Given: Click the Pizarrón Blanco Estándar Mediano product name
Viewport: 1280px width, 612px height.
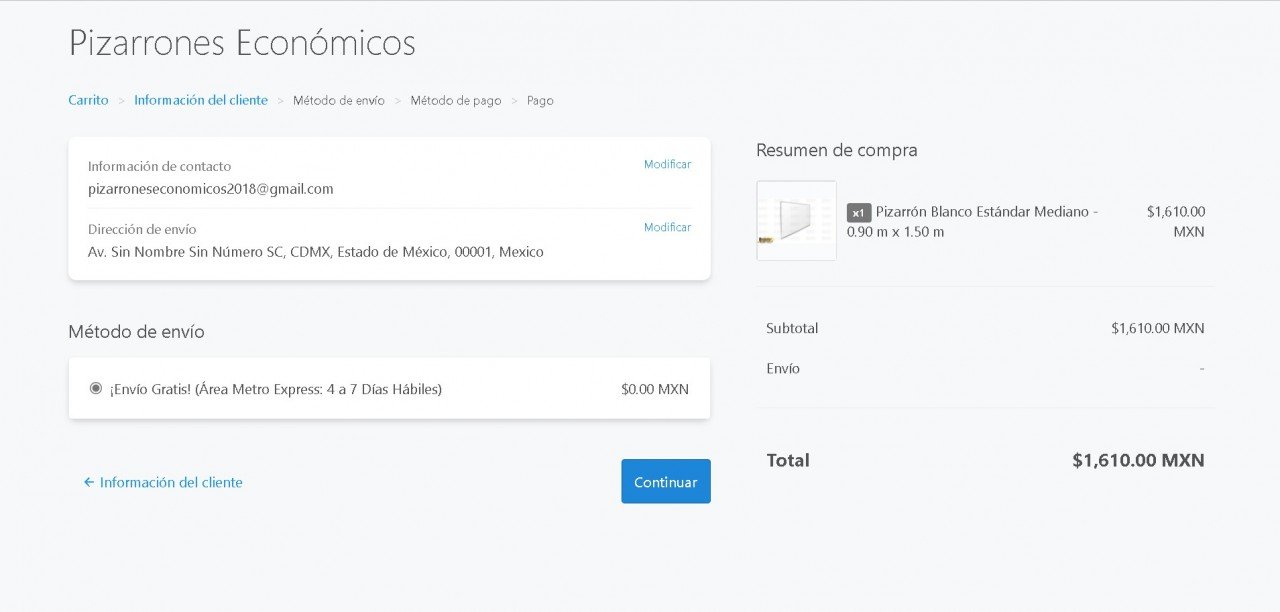Looking at the screenshot, I should [985, 212].
